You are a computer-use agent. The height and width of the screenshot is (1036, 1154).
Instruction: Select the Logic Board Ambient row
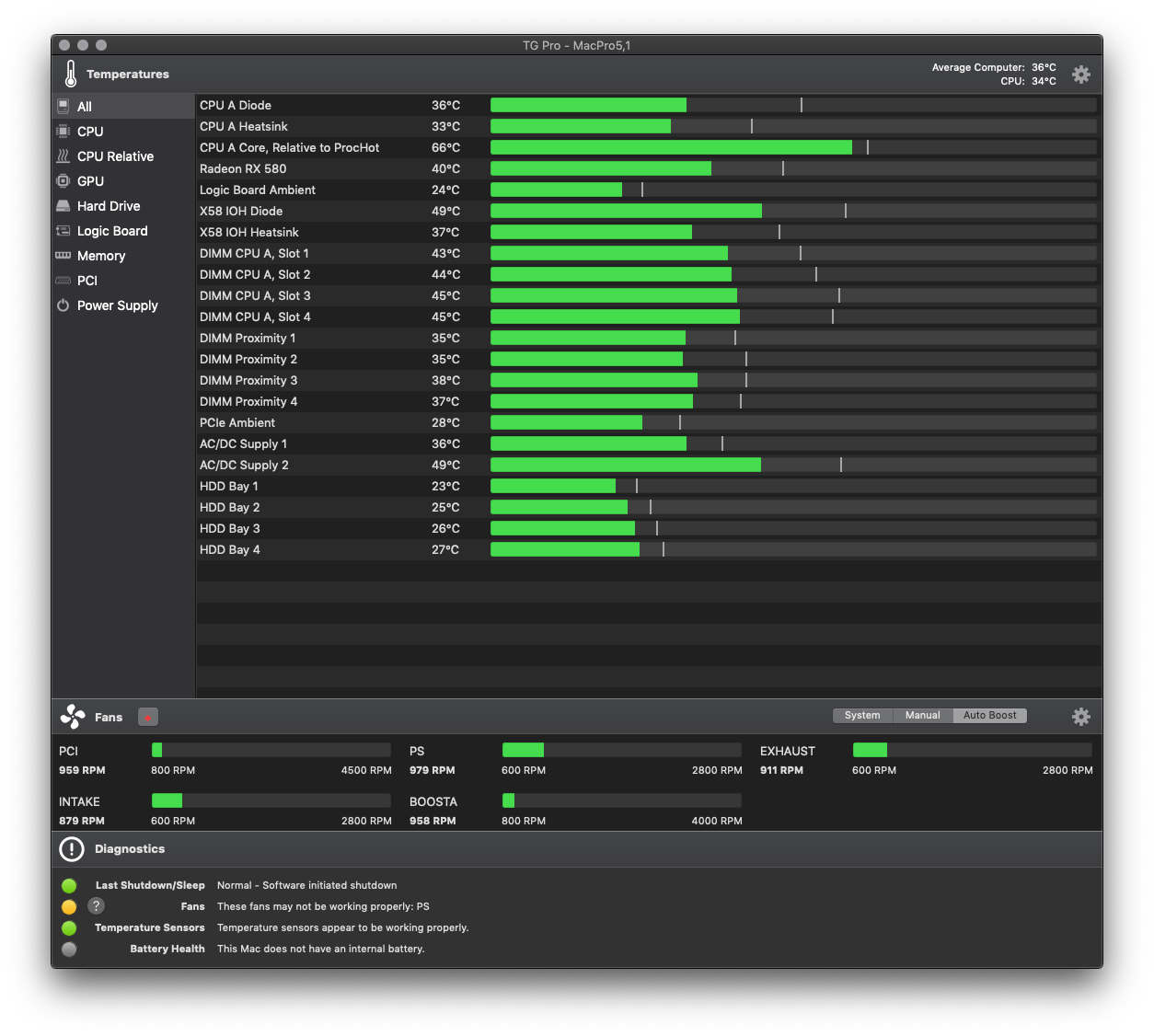click(649, 190)
